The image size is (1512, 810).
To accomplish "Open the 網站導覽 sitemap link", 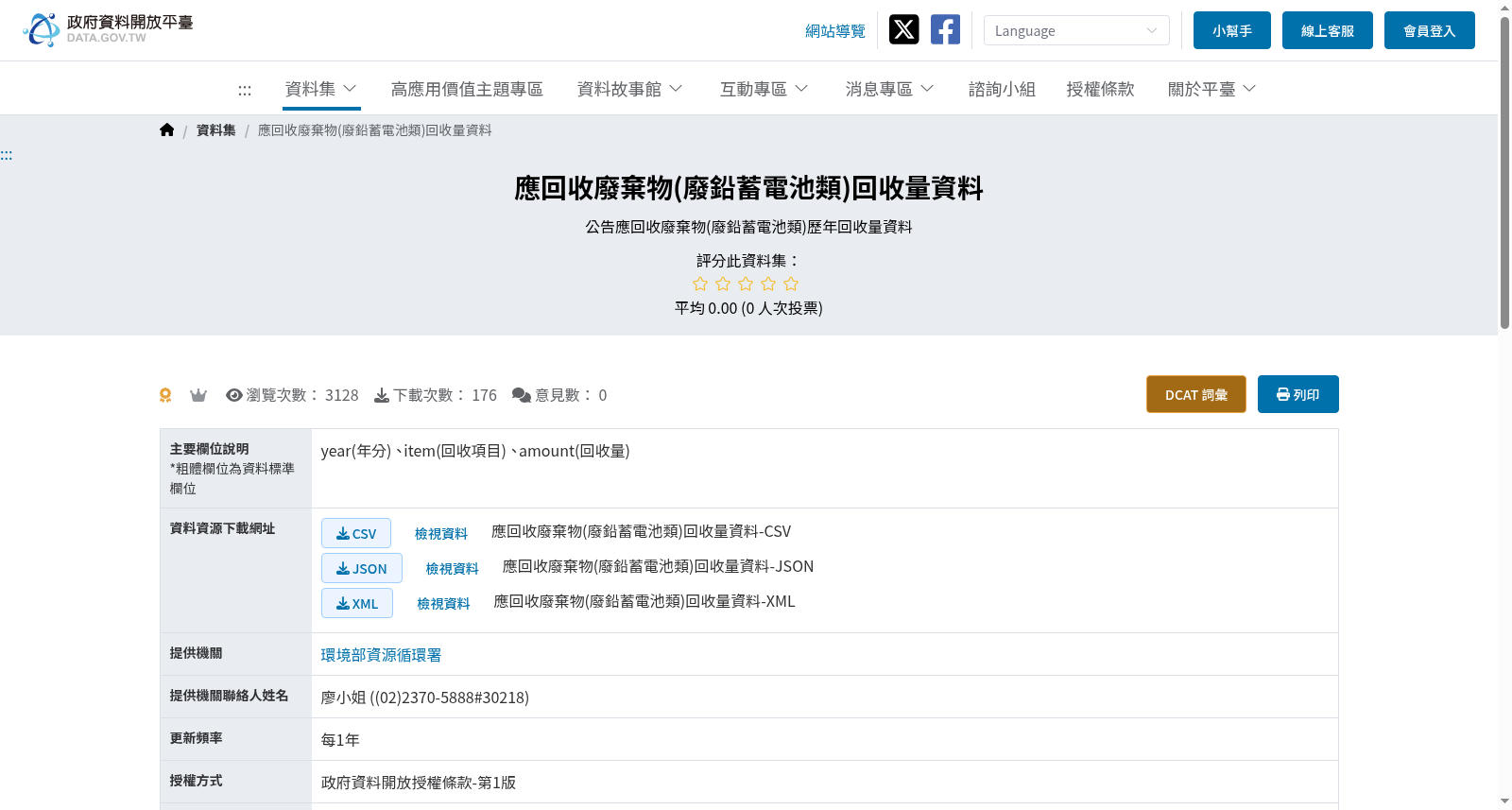I will coord(835,31).
